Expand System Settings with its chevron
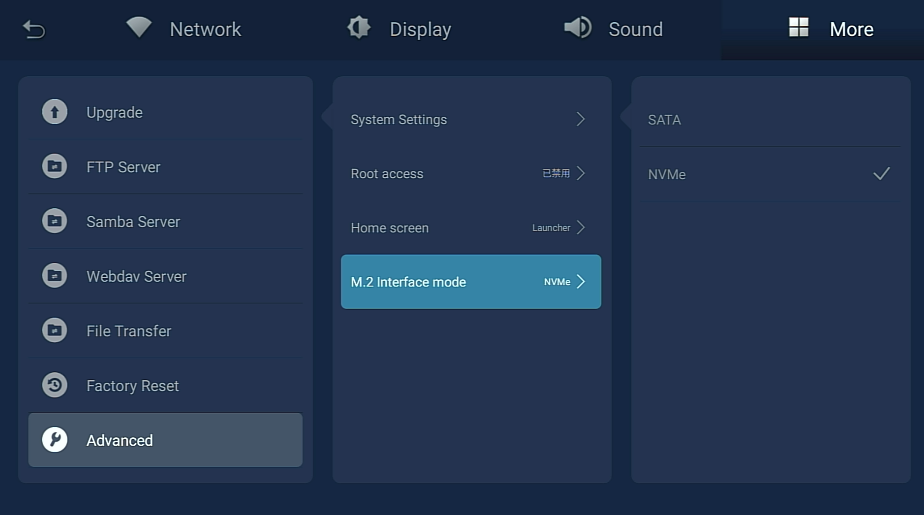The width and height of the screenshot is (924, 515). click(x=580, y=119)
